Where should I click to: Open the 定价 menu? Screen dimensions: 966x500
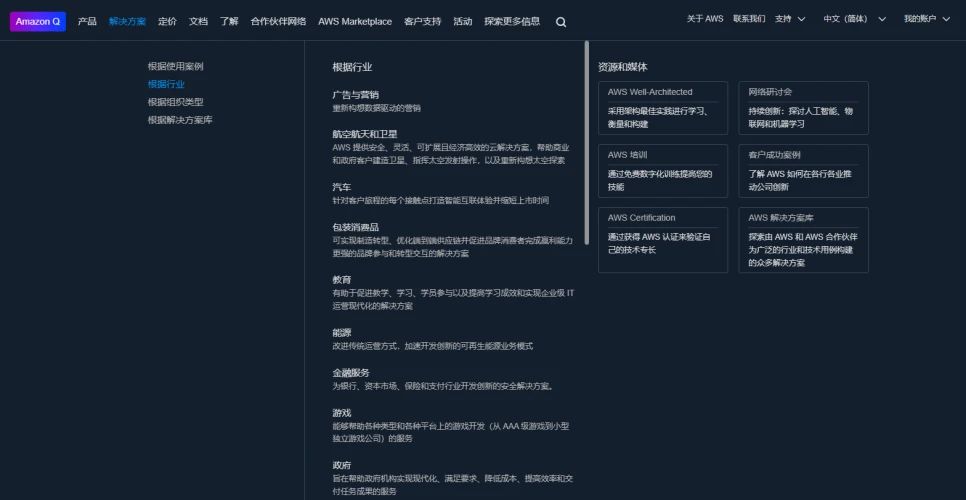(167, 22)
